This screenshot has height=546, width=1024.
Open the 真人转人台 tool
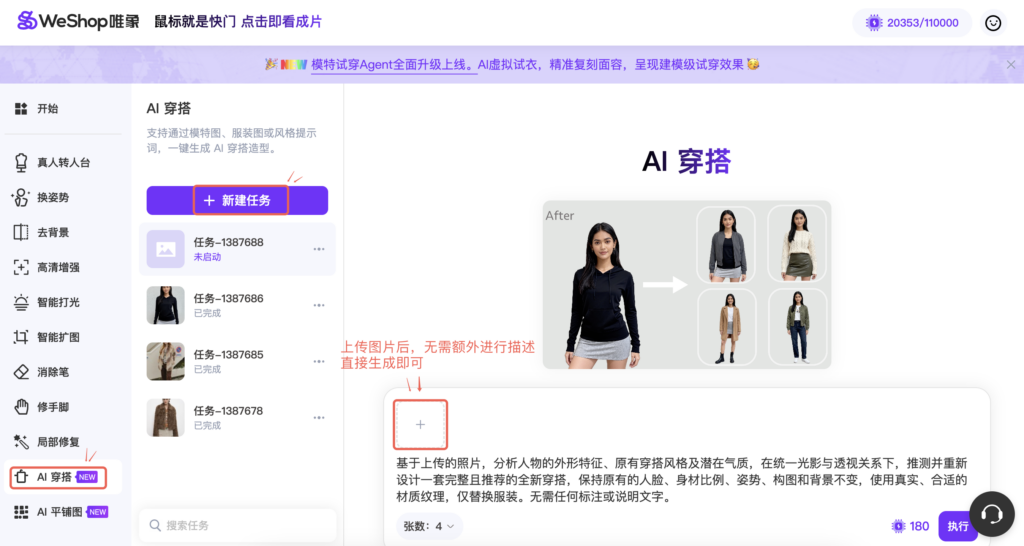[62, 162]
